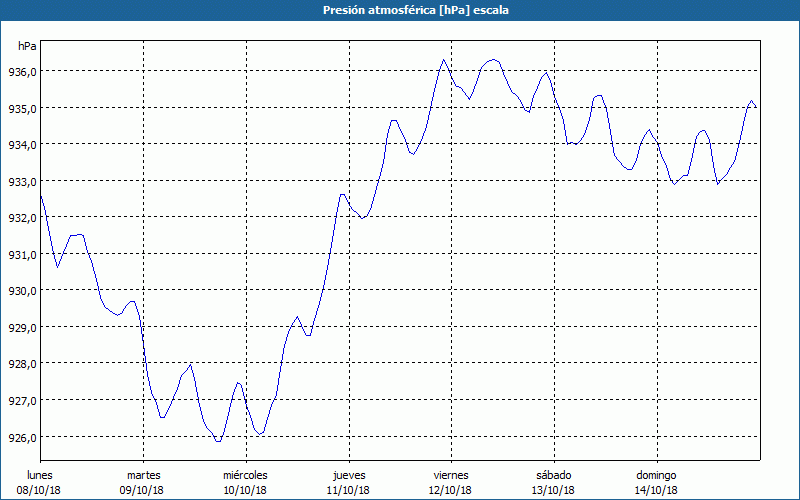Image resolution: width=800 pixels, height=500 pixels.
Task: Click the 928,0 y-axis value
Action: pyautogui.click(x=22, y=364)
